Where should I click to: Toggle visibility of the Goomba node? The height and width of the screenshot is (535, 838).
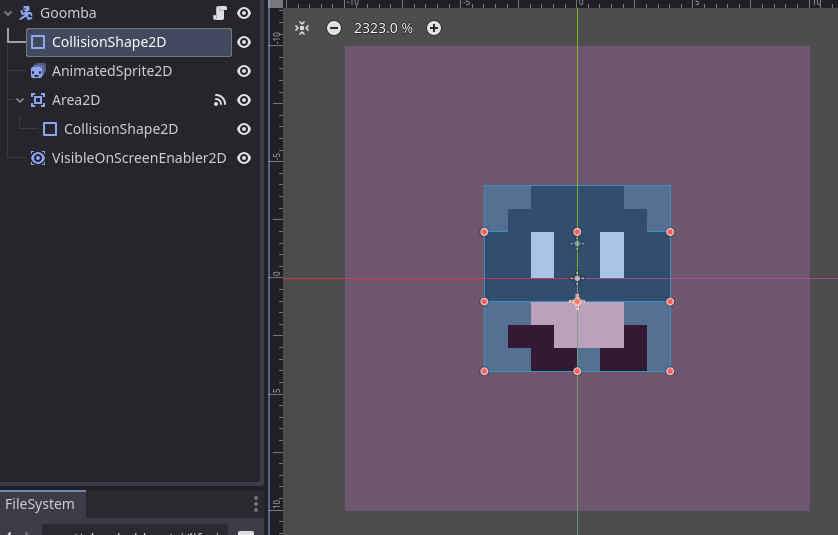244,13
